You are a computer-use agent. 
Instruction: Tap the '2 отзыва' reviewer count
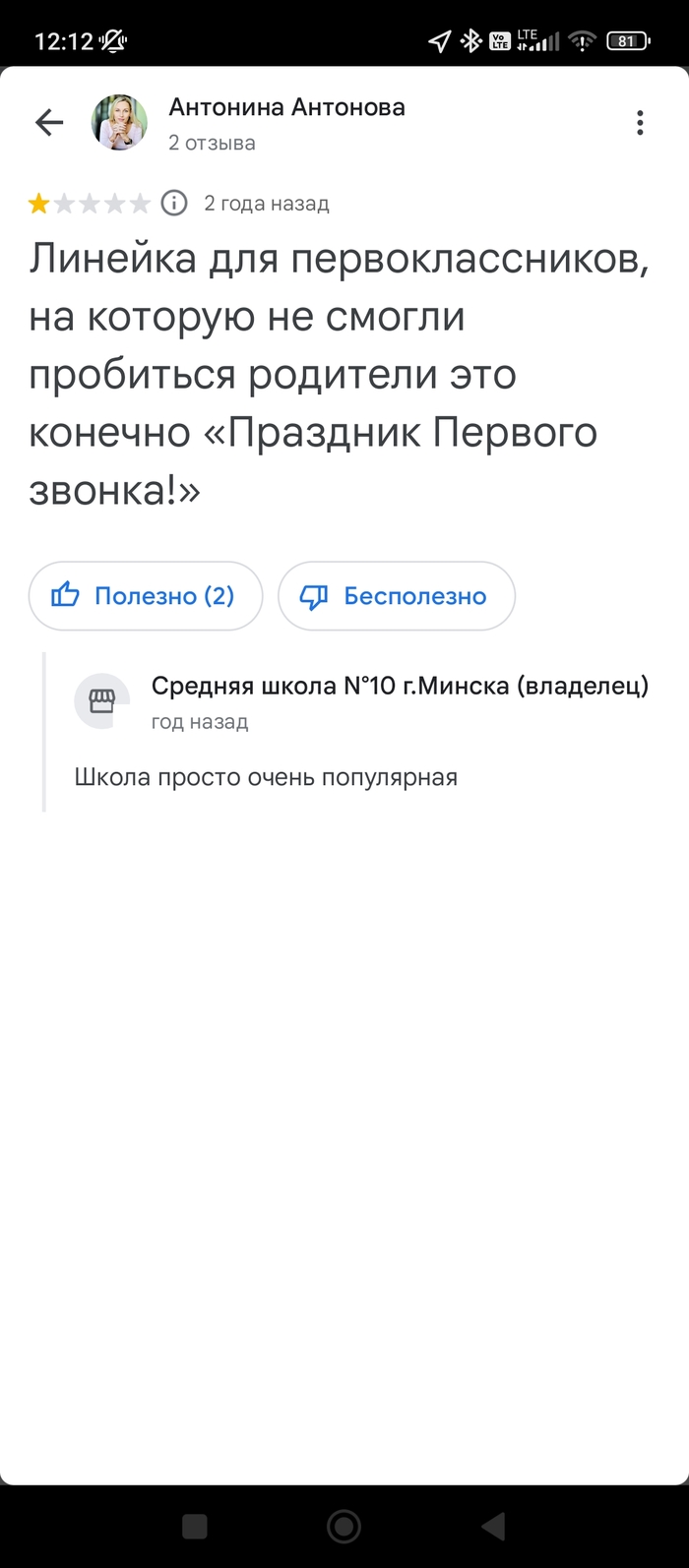click(212, 143)
